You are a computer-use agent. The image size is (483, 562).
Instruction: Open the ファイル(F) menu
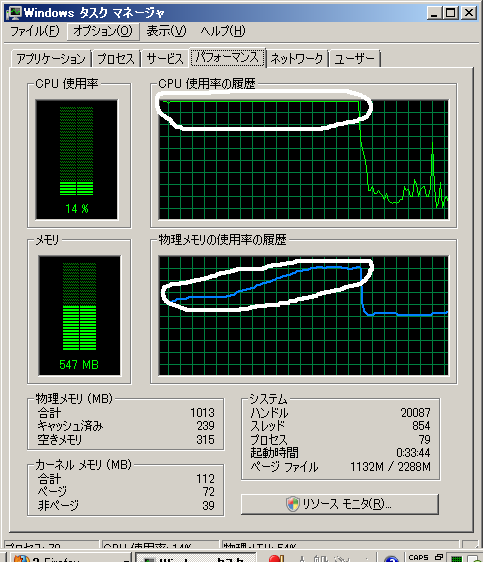tap(34, 31)
